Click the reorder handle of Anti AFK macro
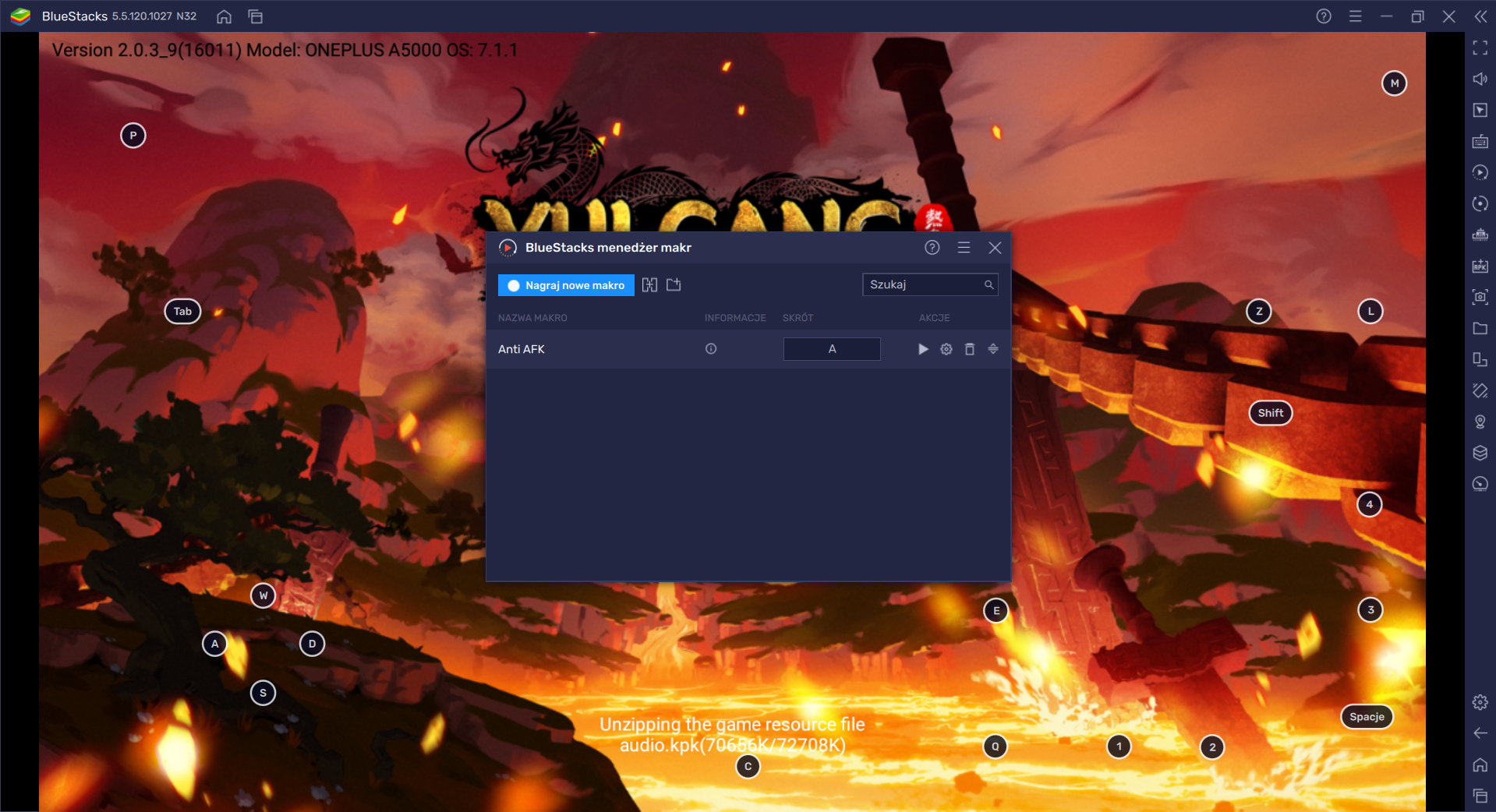The height and width of the screenshot is (812, 1496). pyautogui.click(x=993, y=349)
